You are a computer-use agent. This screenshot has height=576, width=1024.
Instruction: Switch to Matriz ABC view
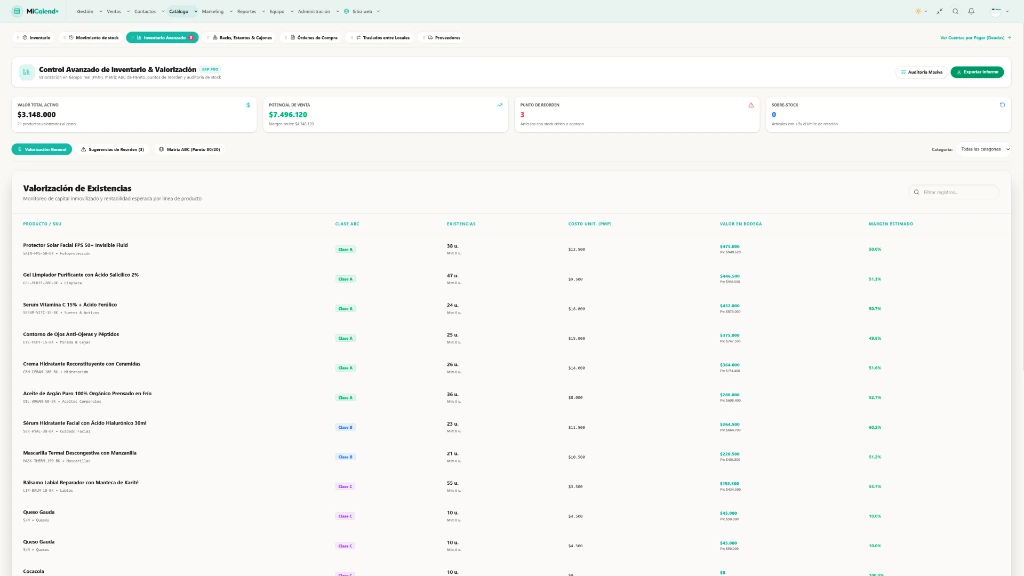click(189, 150)
